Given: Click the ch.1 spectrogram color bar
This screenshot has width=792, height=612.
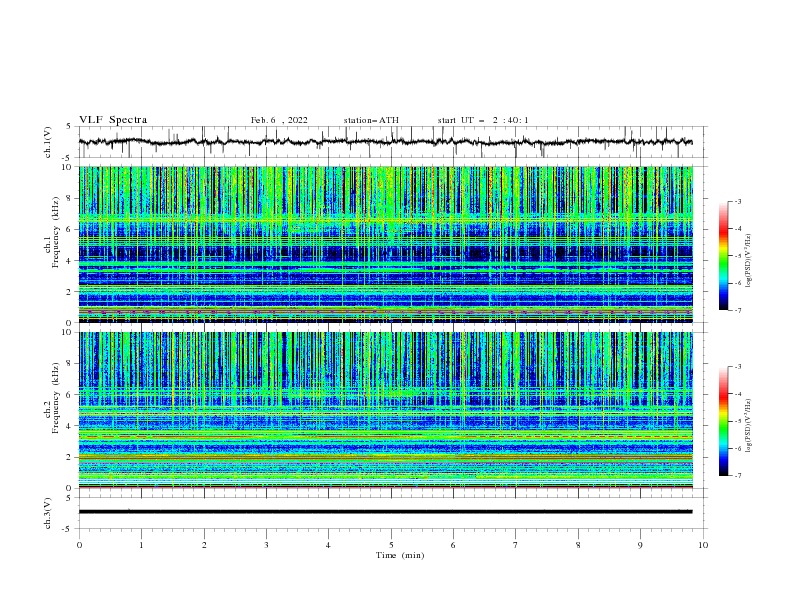Looking at the screenshot, I should pos(723,256).
